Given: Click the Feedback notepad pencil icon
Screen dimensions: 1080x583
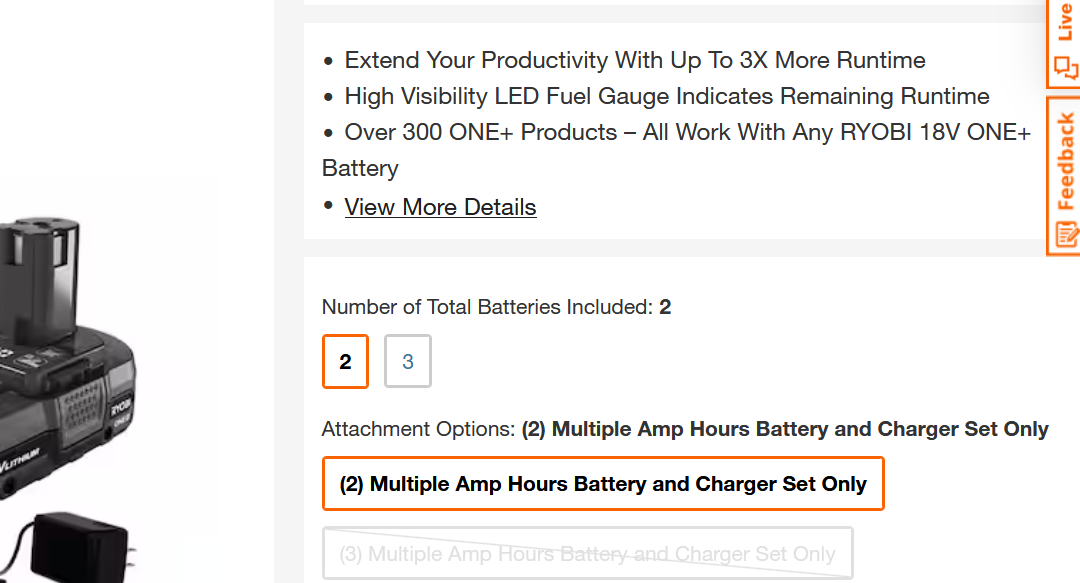Looking at the screenshot, I should (x=1066, y=236).
